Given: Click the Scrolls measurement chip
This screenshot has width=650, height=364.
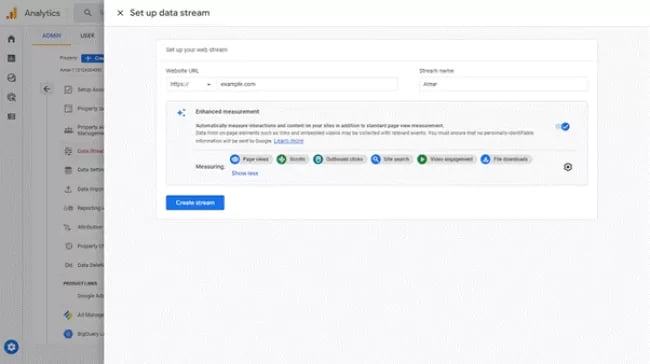Looking at the screenshot, I should point(292,159).
